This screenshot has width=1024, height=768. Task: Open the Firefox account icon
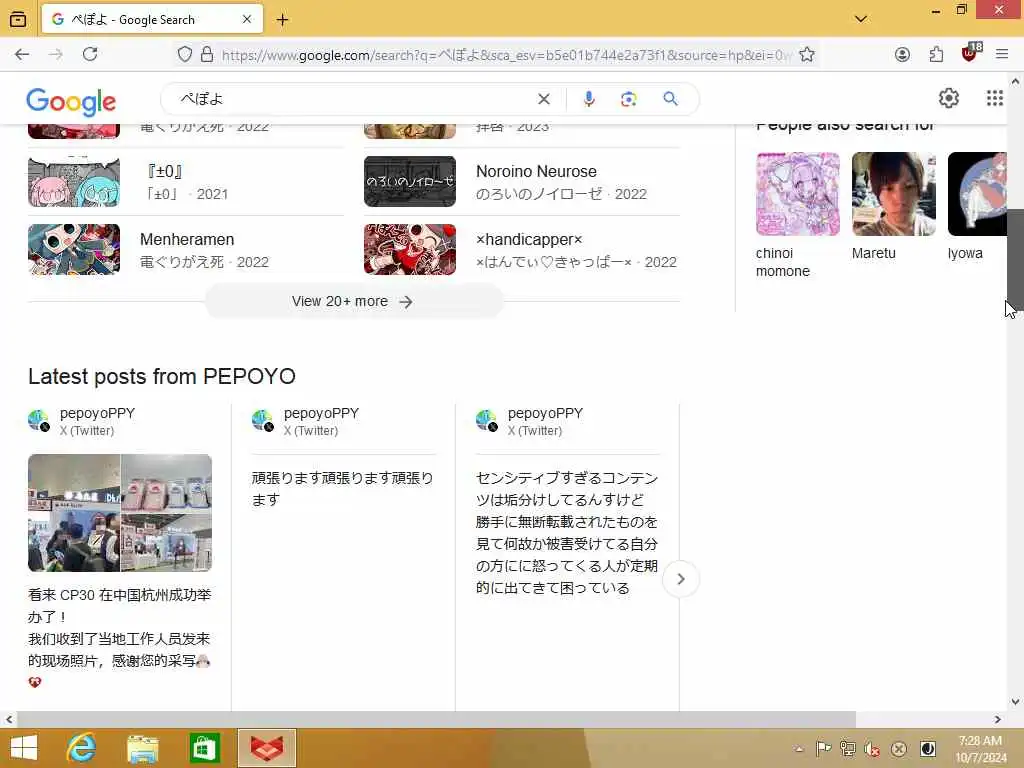tap(903, 54)
